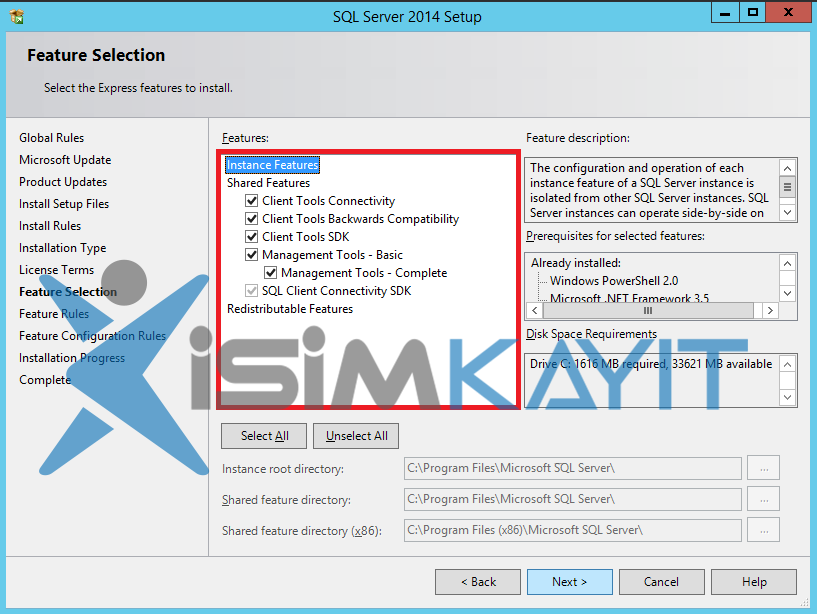
Task: Maximize the SQL Server 2014 Setup window
Action: coord(752,13)
